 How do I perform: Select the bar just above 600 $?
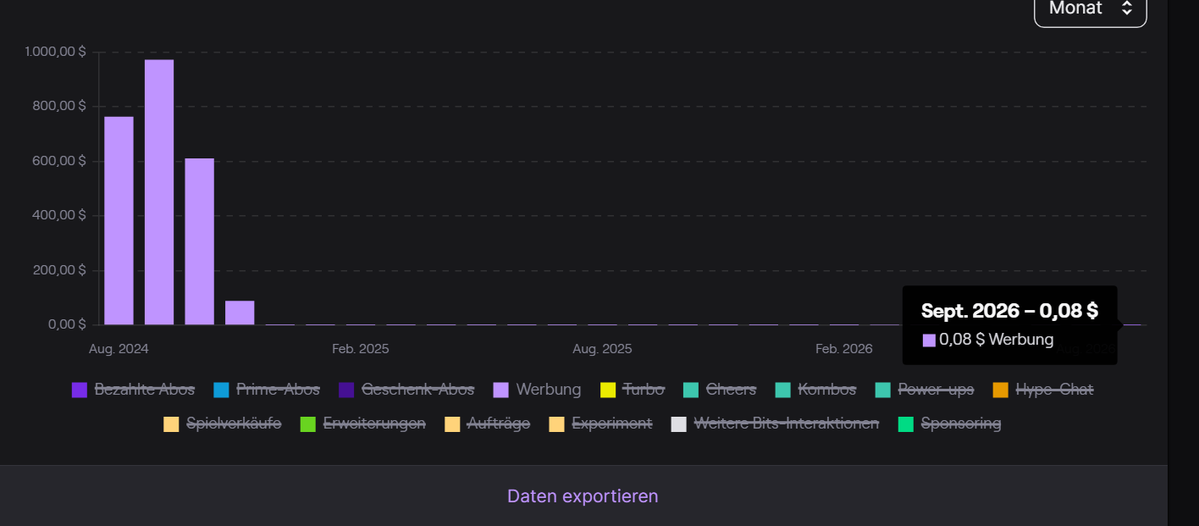(x=200, y=242)
